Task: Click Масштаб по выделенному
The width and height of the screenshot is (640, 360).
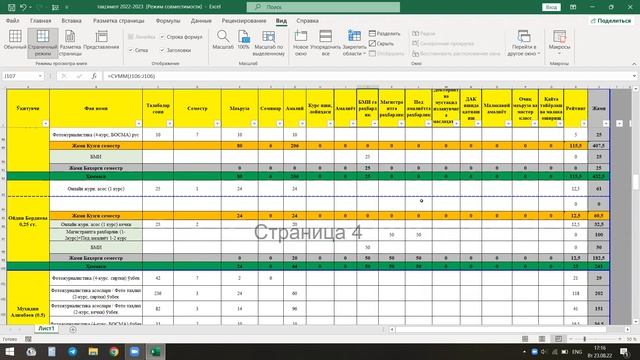Action: [269, 43]
